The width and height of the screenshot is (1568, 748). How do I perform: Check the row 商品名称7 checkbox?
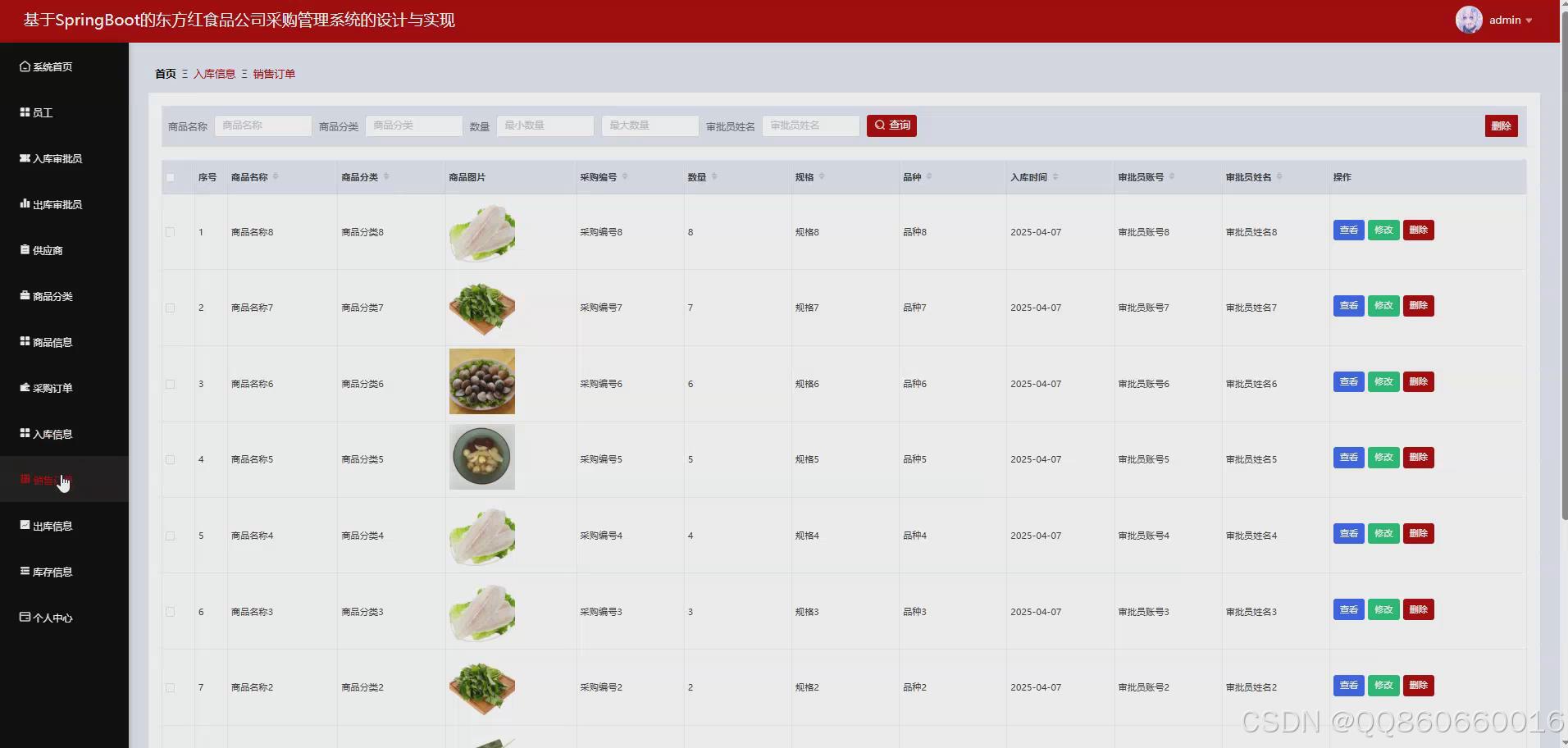pos(171,308)
